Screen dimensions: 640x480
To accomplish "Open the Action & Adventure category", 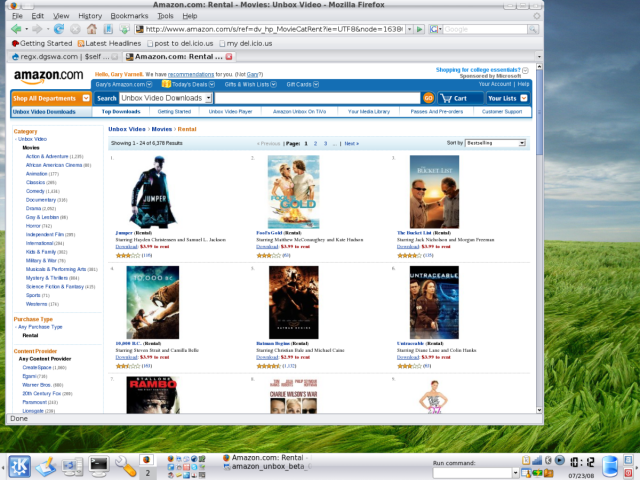I will click(47, 156).
